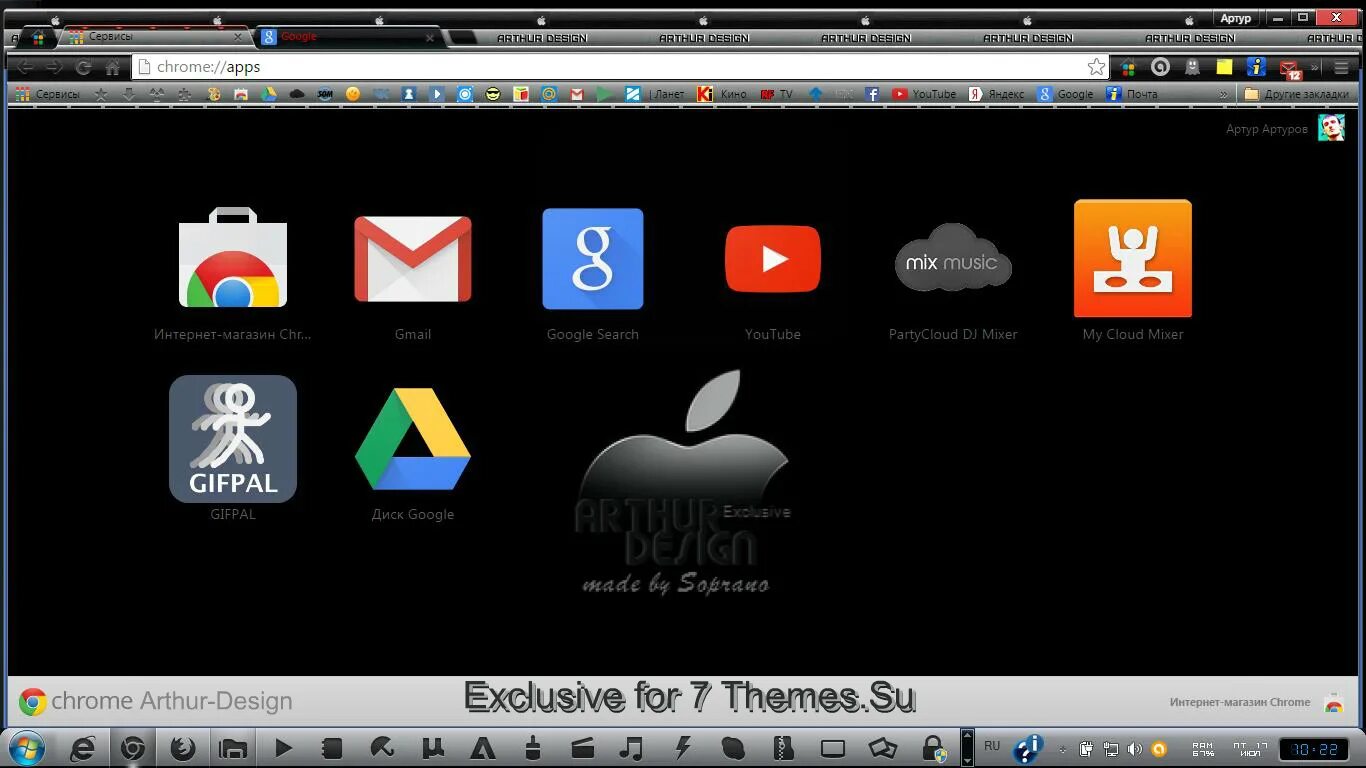Switch the RU input language indicator
This screenshot has height=768, width=1366.
click(992, 746)
